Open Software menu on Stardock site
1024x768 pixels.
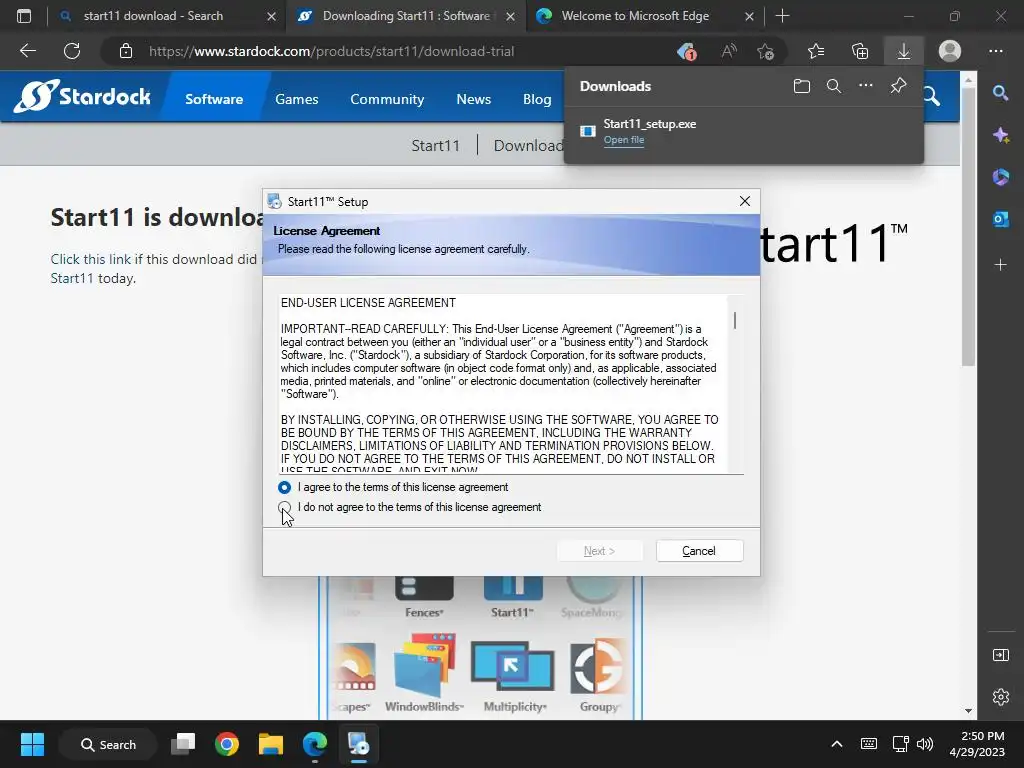214,99
